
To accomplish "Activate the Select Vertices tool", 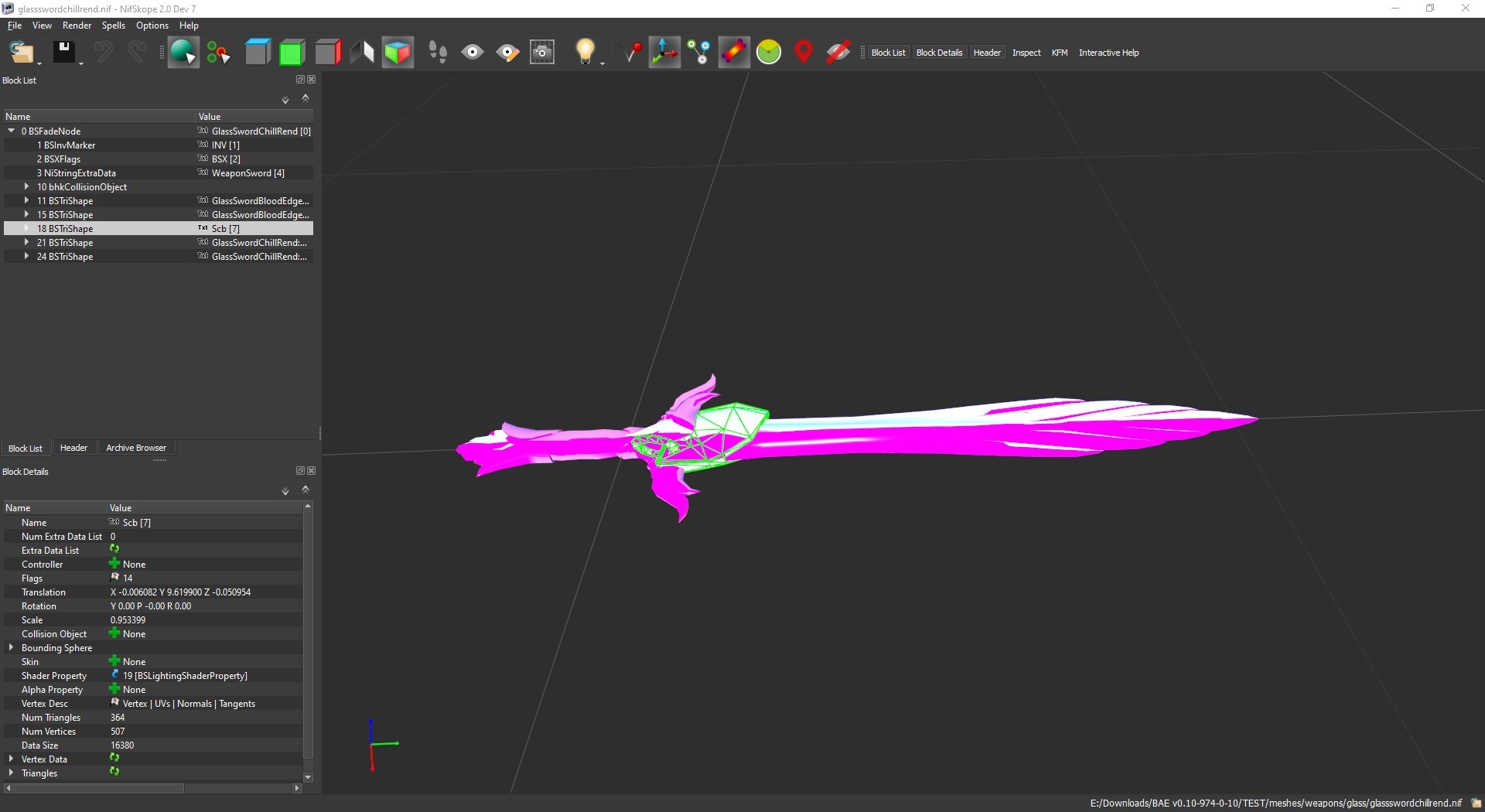I will pyautogui.click(x=218, y=53).
